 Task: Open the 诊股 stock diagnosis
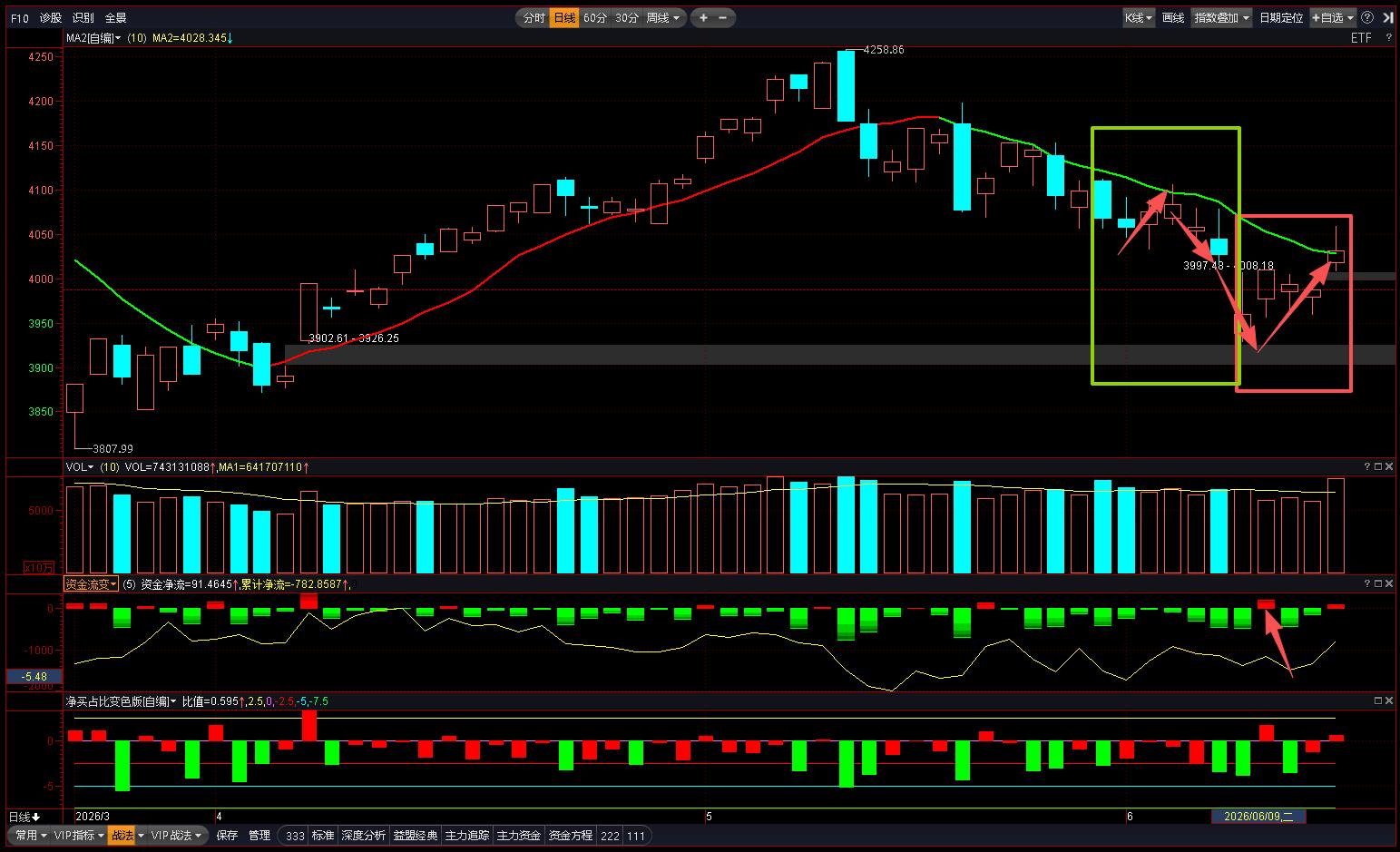pos(51,18)
